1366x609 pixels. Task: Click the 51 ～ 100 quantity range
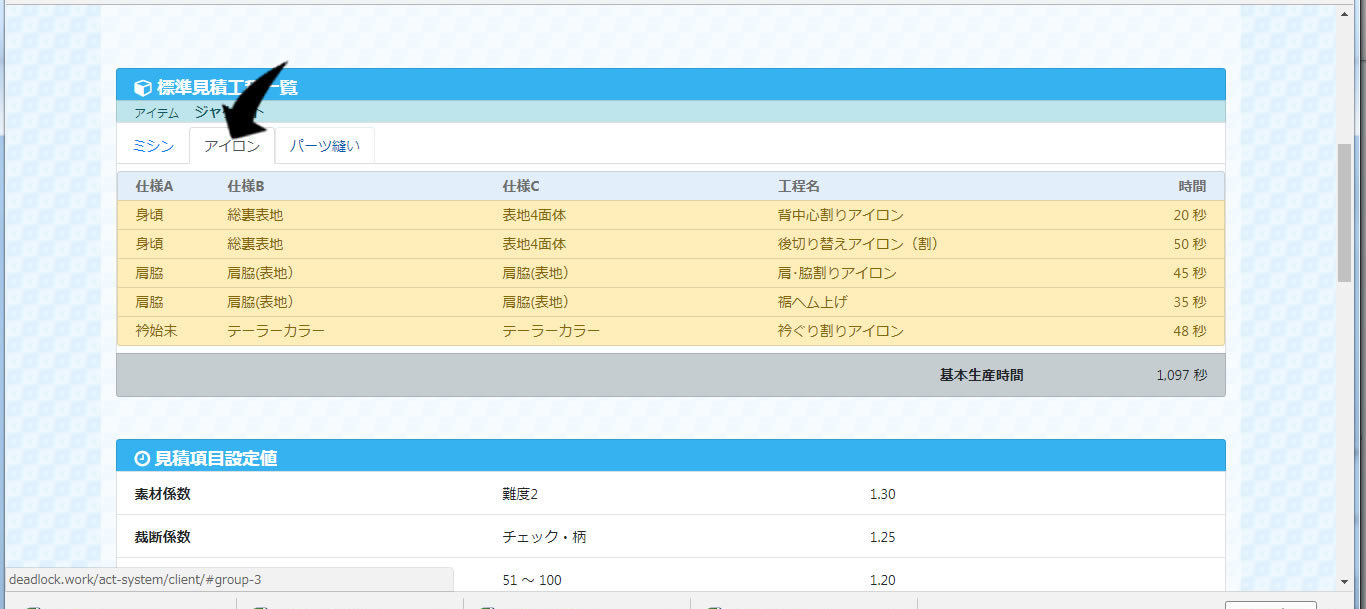point(531,580)
